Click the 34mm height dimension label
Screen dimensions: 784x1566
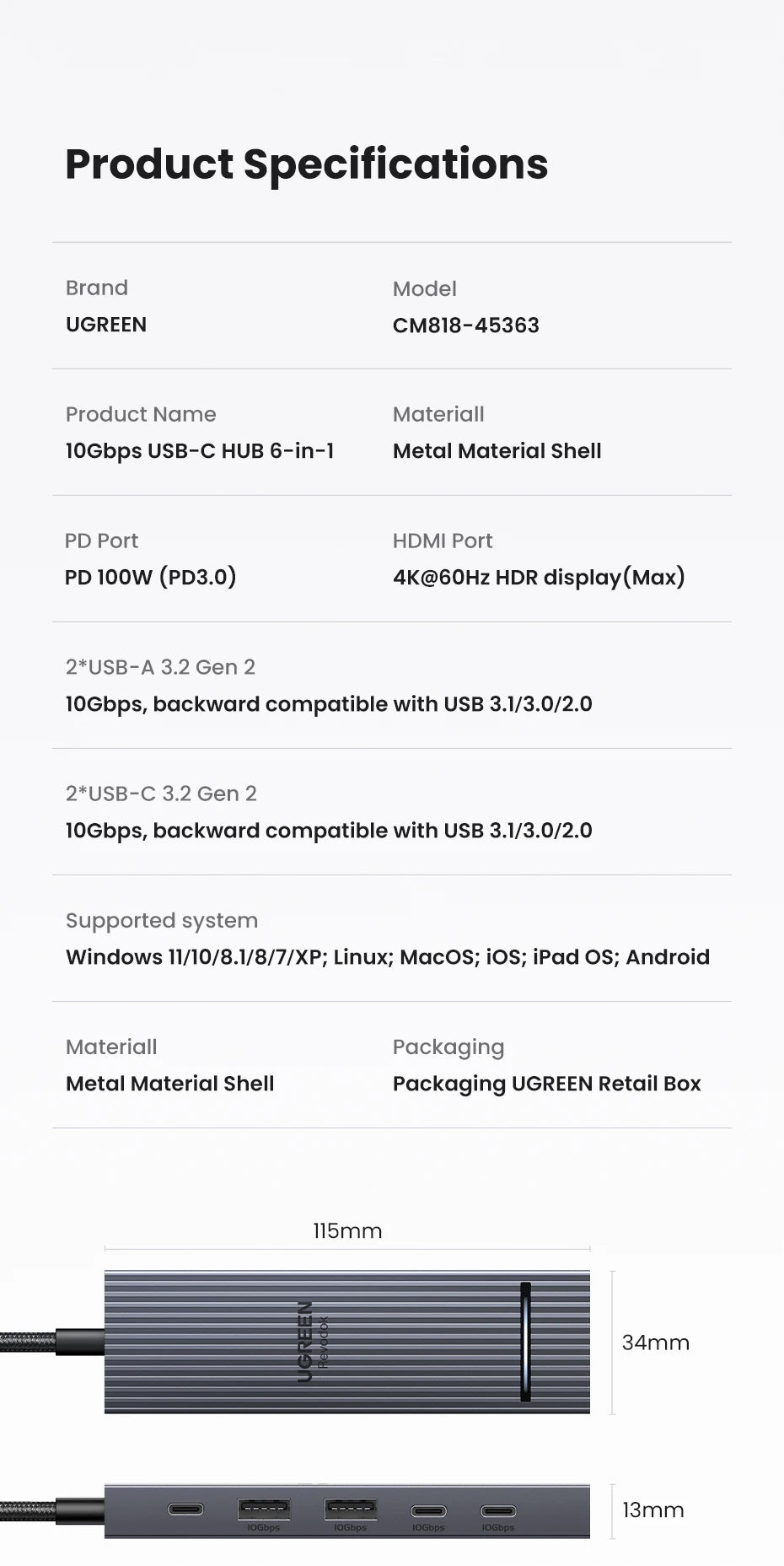656,1343
